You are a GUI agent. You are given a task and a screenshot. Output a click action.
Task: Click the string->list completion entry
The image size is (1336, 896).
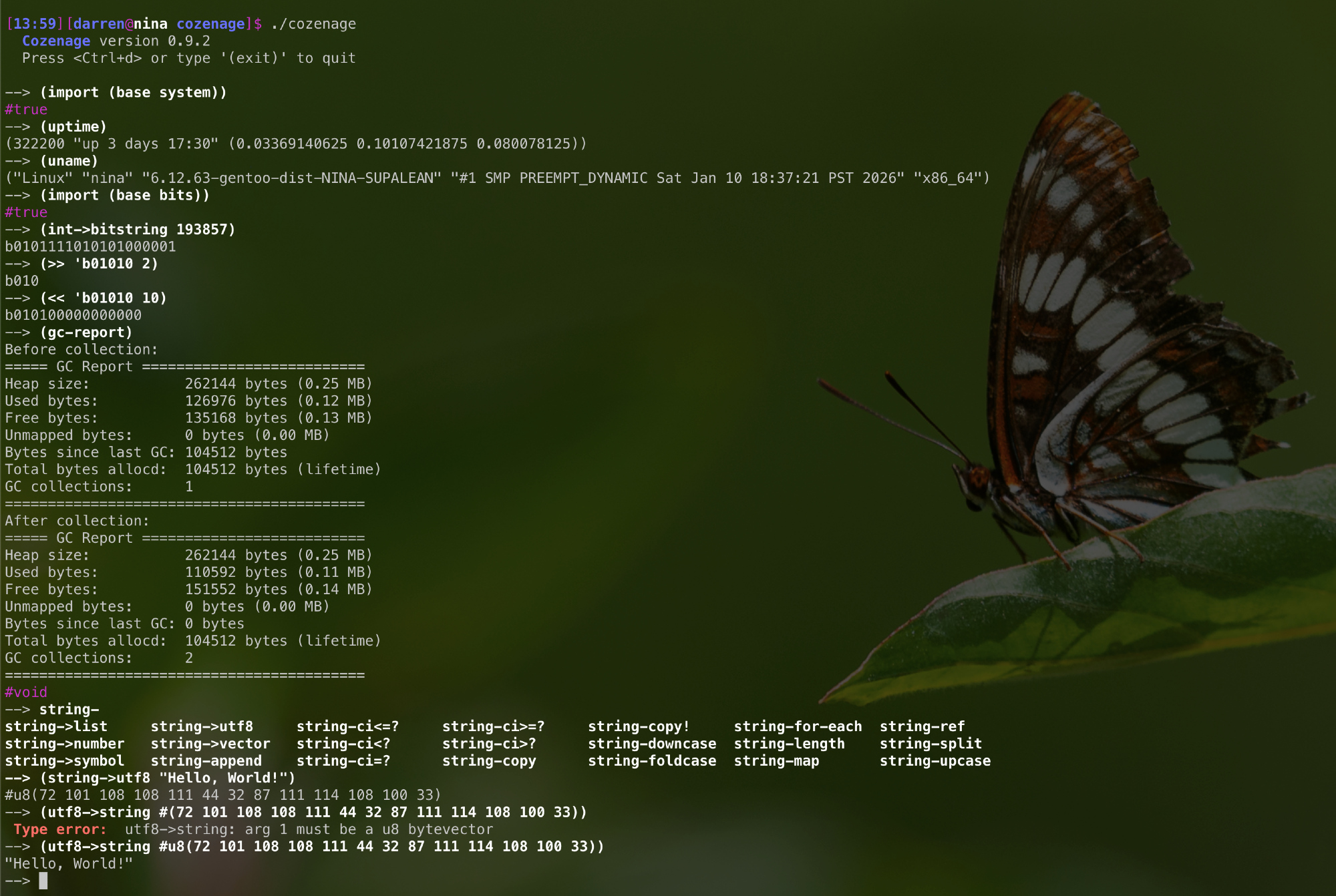pos(56,726)
